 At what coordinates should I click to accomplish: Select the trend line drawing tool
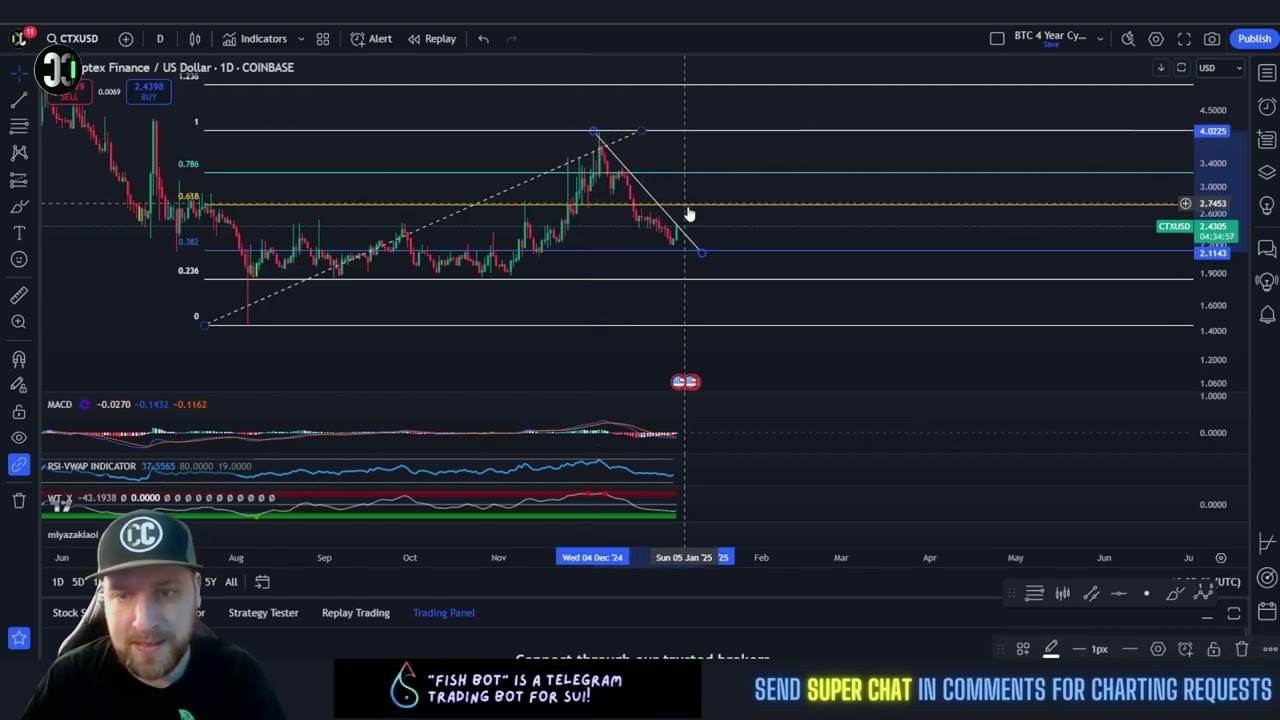pos(19,100)
